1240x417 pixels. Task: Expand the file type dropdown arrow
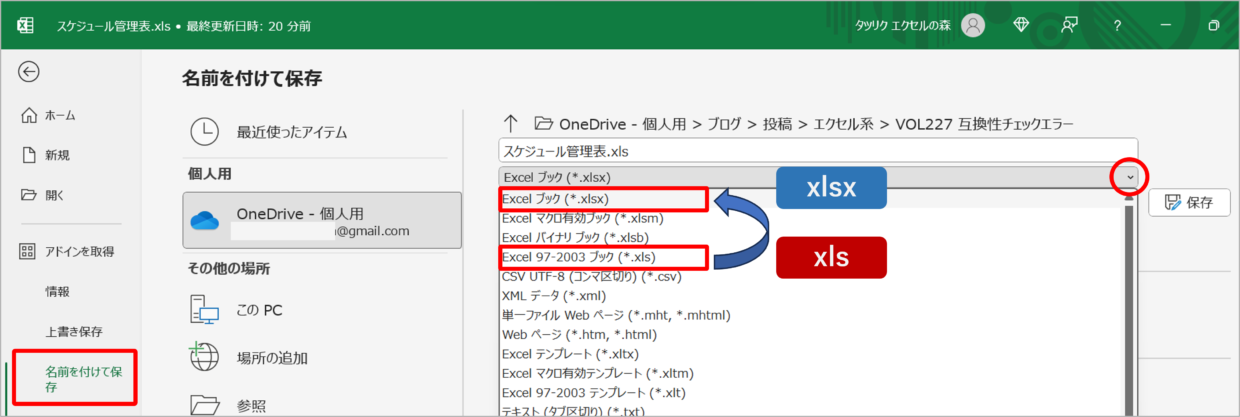(1129, 176)
